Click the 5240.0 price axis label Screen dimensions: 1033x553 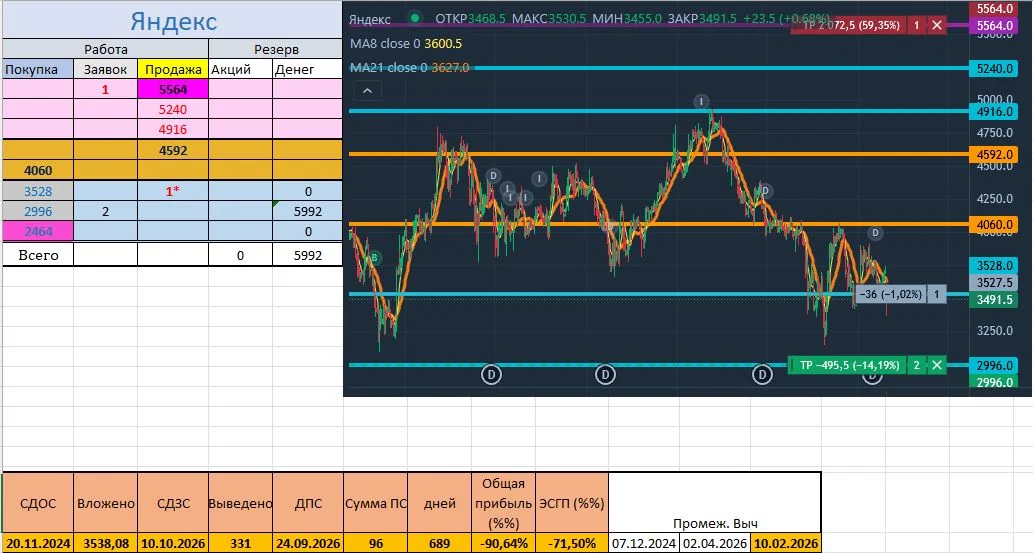pyautogui.click(x=994, y=69)
